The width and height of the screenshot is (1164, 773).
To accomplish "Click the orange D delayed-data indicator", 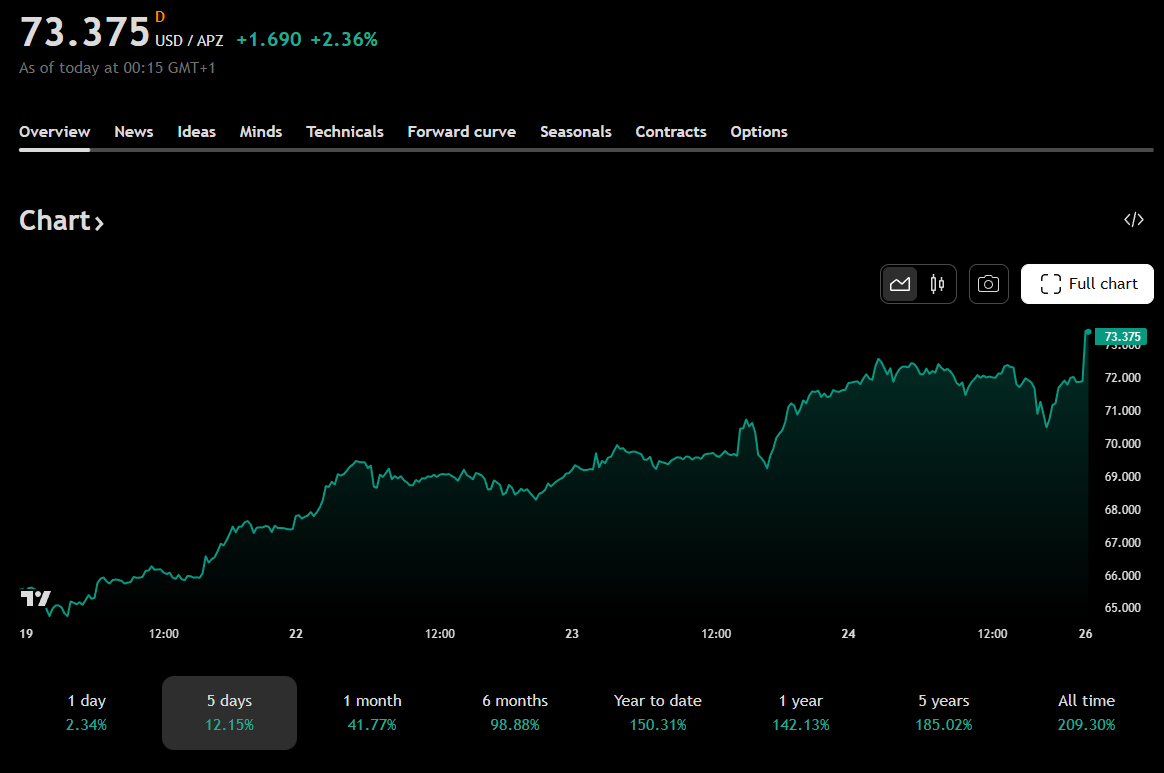I will (160, 17).
